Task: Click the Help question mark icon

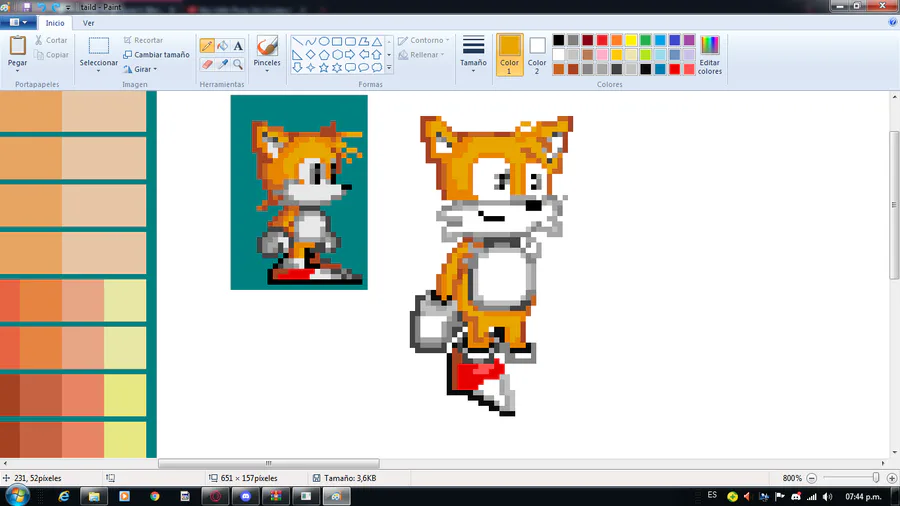Action: 893,22
